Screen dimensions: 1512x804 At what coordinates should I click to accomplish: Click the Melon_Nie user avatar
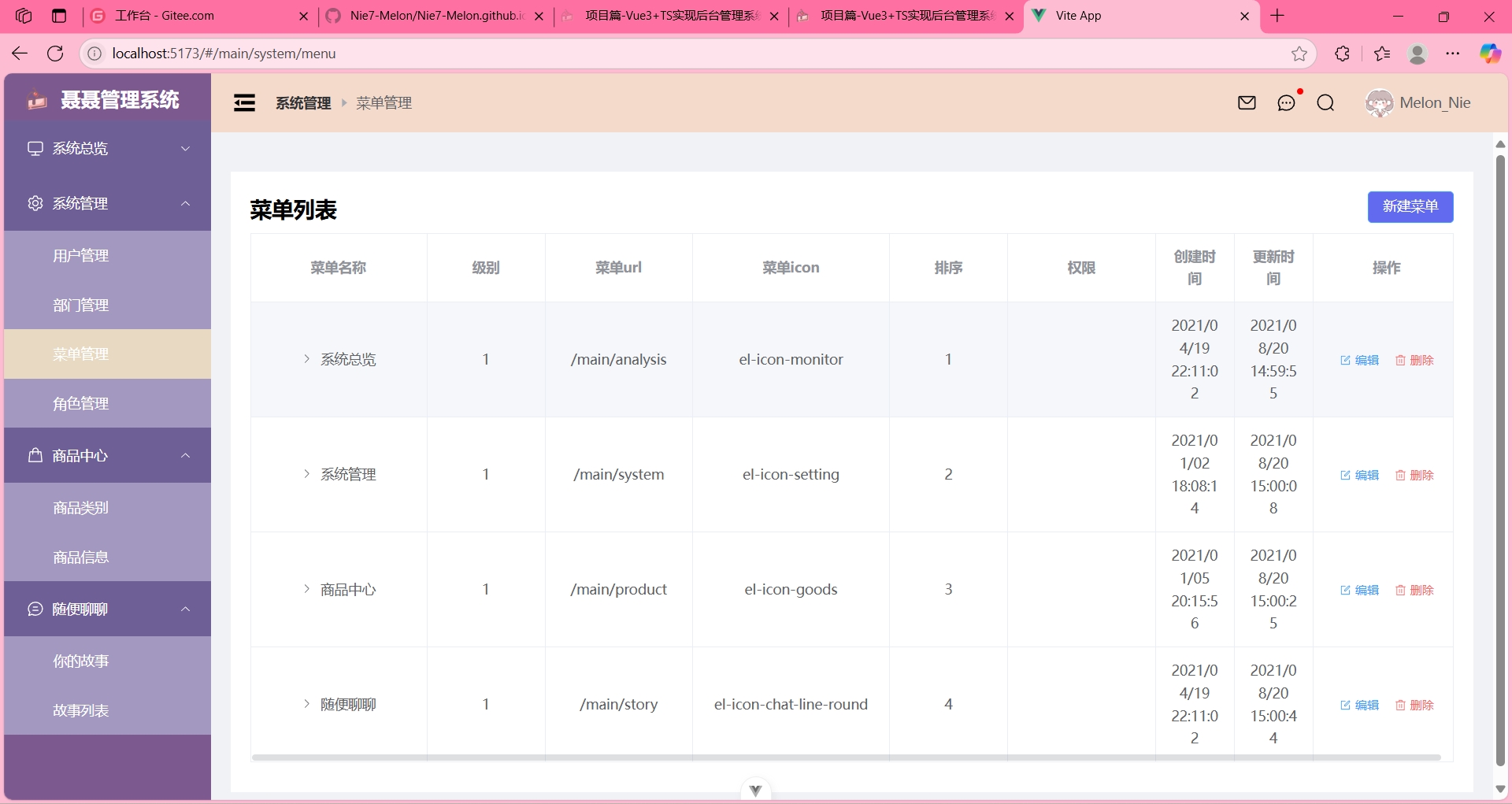(1379, 103)
